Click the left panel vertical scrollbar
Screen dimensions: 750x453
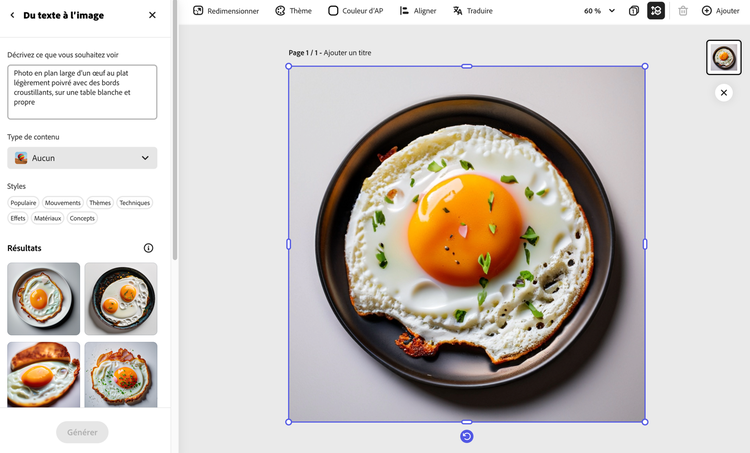175,130
